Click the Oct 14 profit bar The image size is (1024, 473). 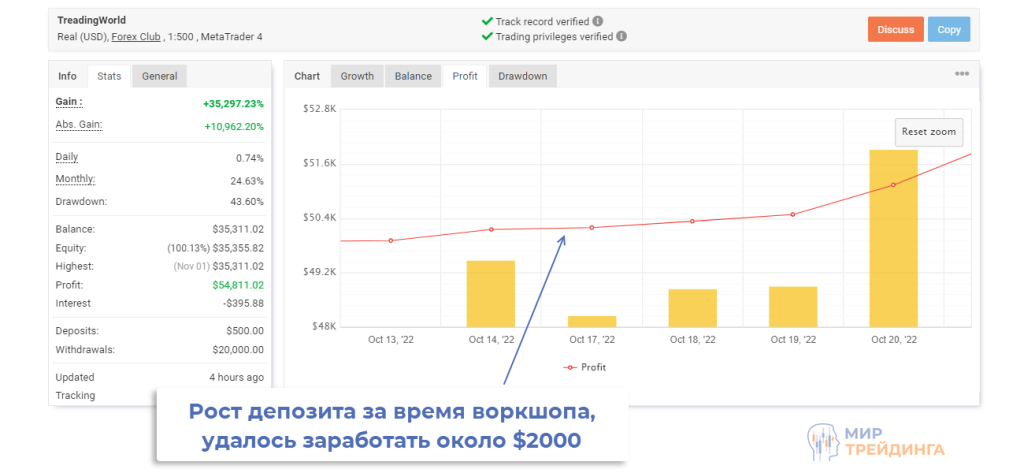click(491, 293)
